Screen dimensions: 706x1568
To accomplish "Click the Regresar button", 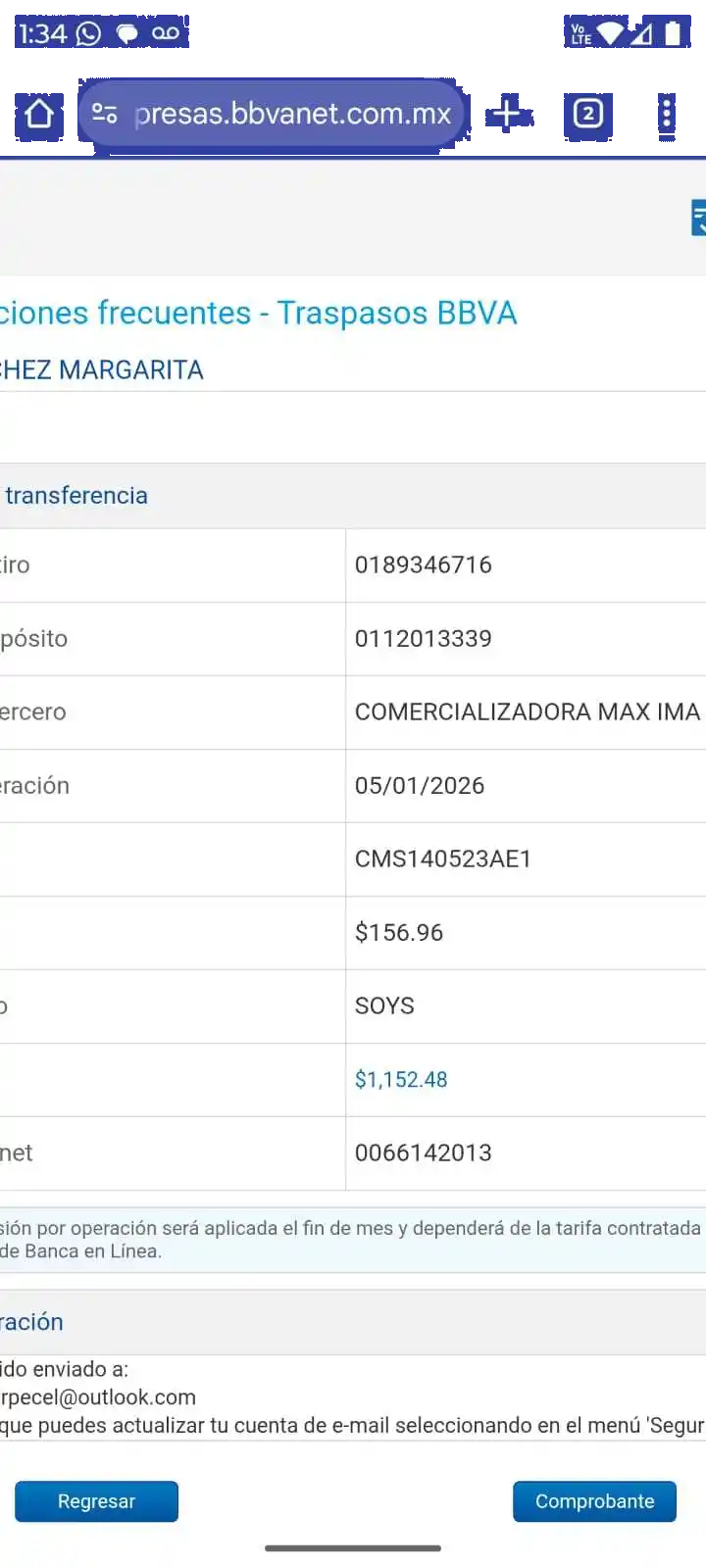I will [x=96, y=1501].
